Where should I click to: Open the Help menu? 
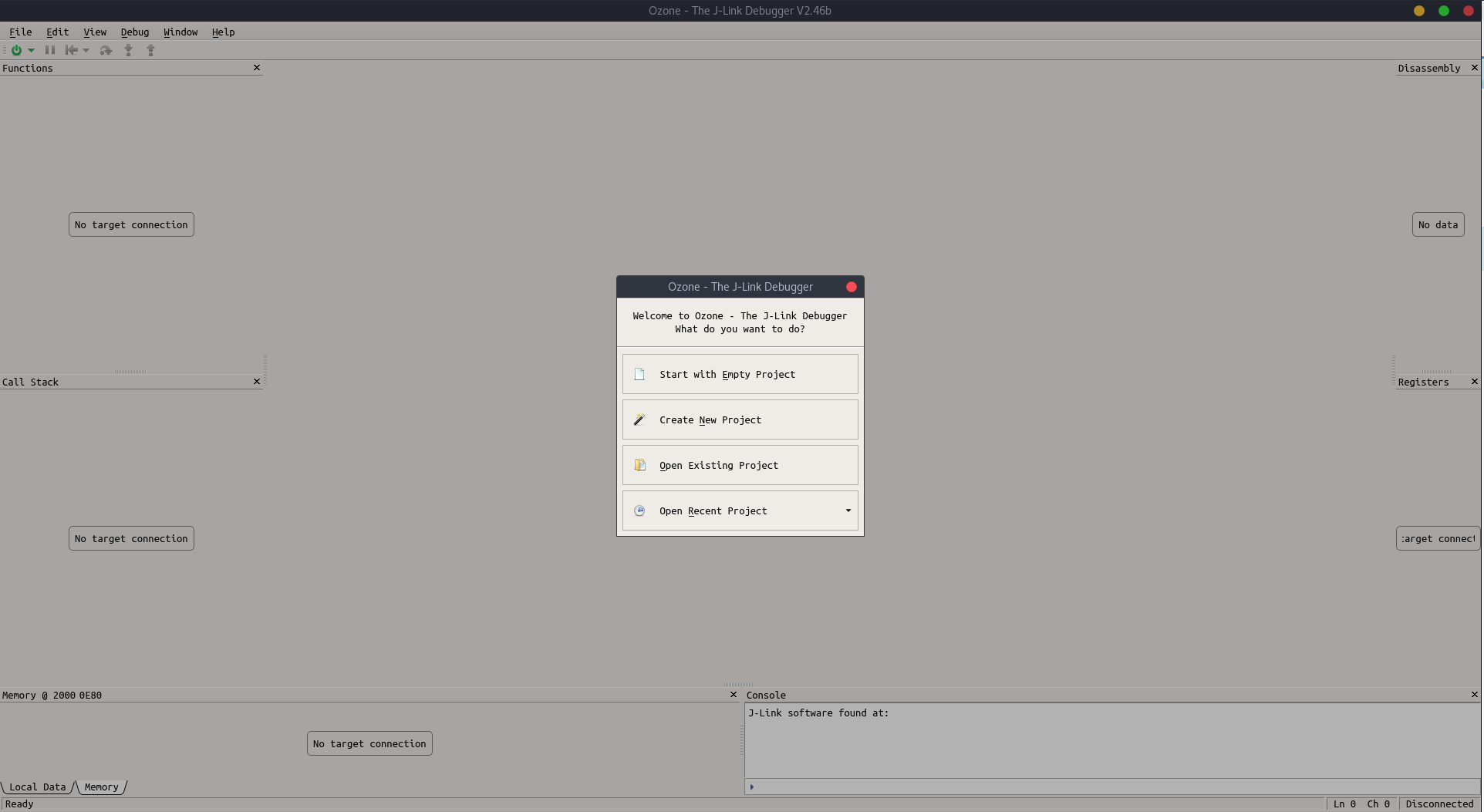223,32
